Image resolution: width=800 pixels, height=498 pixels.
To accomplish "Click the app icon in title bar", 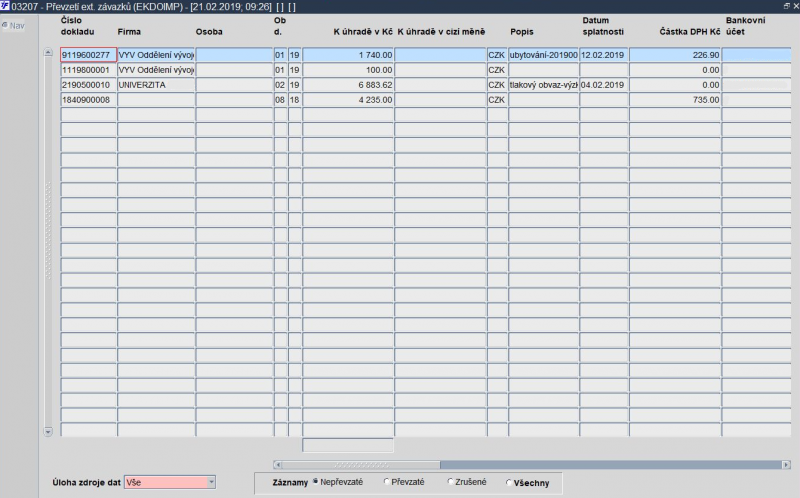I will (x=5, y=6).
